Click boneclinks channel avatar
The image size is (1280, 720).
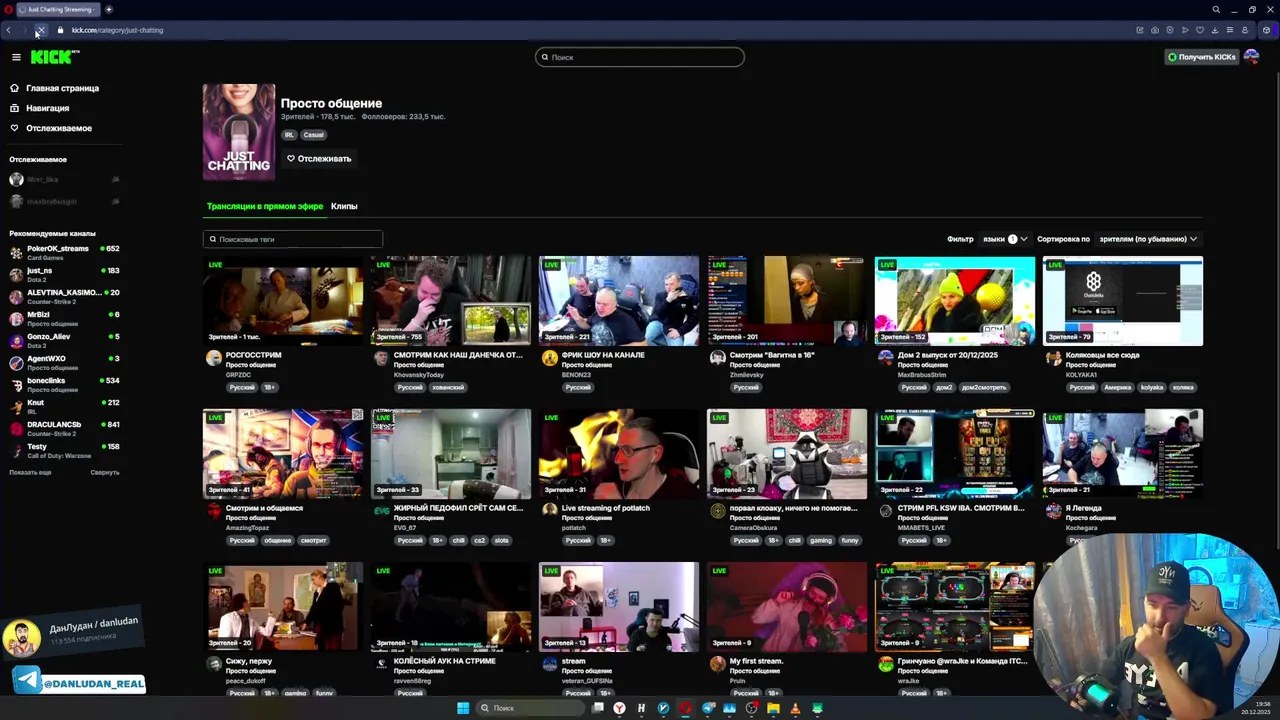pos(16,384)
